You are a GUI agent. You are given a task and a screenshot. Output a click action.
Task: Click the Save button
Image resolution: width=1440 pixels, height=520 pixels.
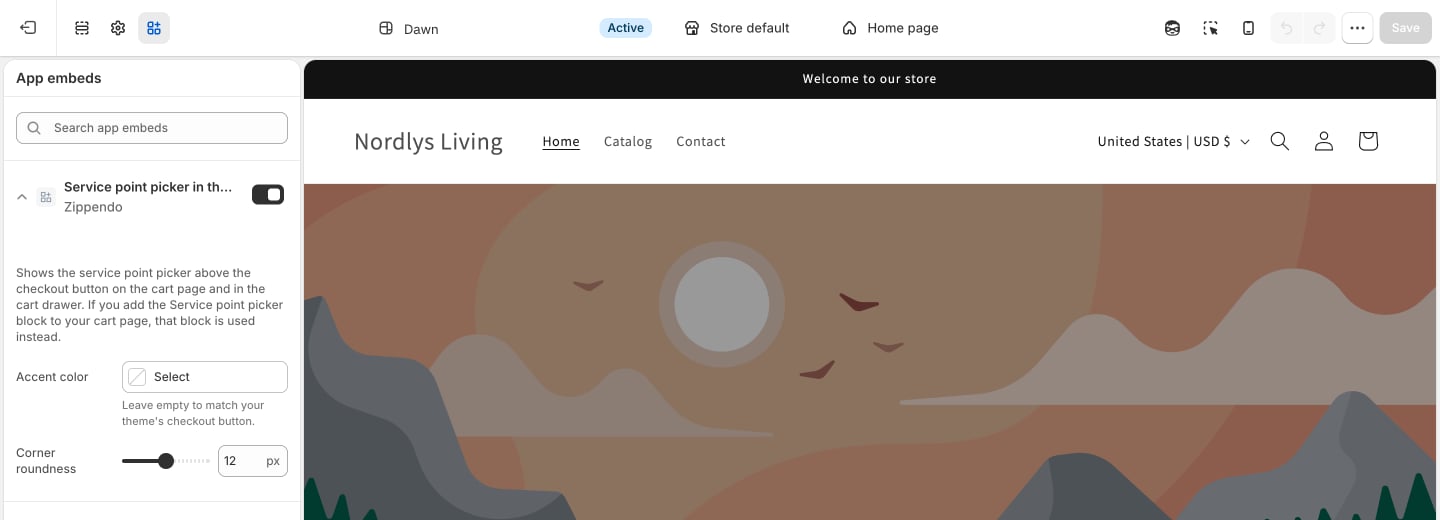[1405, 28]
